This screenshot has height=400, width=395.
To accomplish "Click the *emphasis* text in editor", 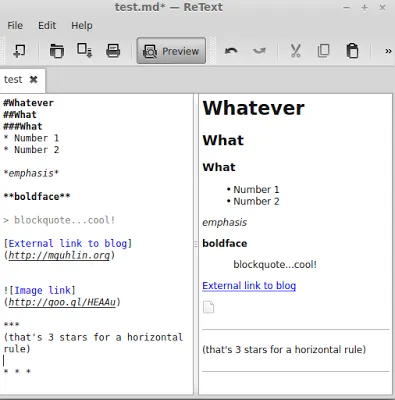I will pyautogui.click(x=31, y=173).
